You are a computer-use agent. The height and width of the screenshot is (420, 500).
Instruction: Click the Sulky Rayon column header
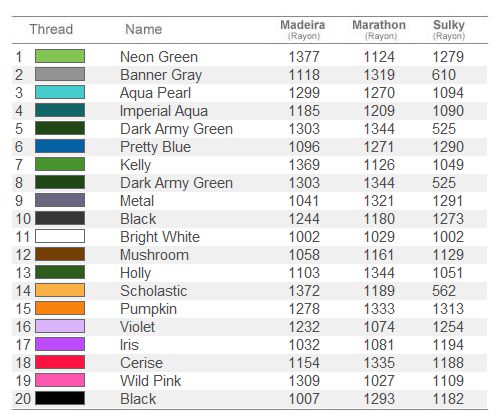(x=449, y=29)
